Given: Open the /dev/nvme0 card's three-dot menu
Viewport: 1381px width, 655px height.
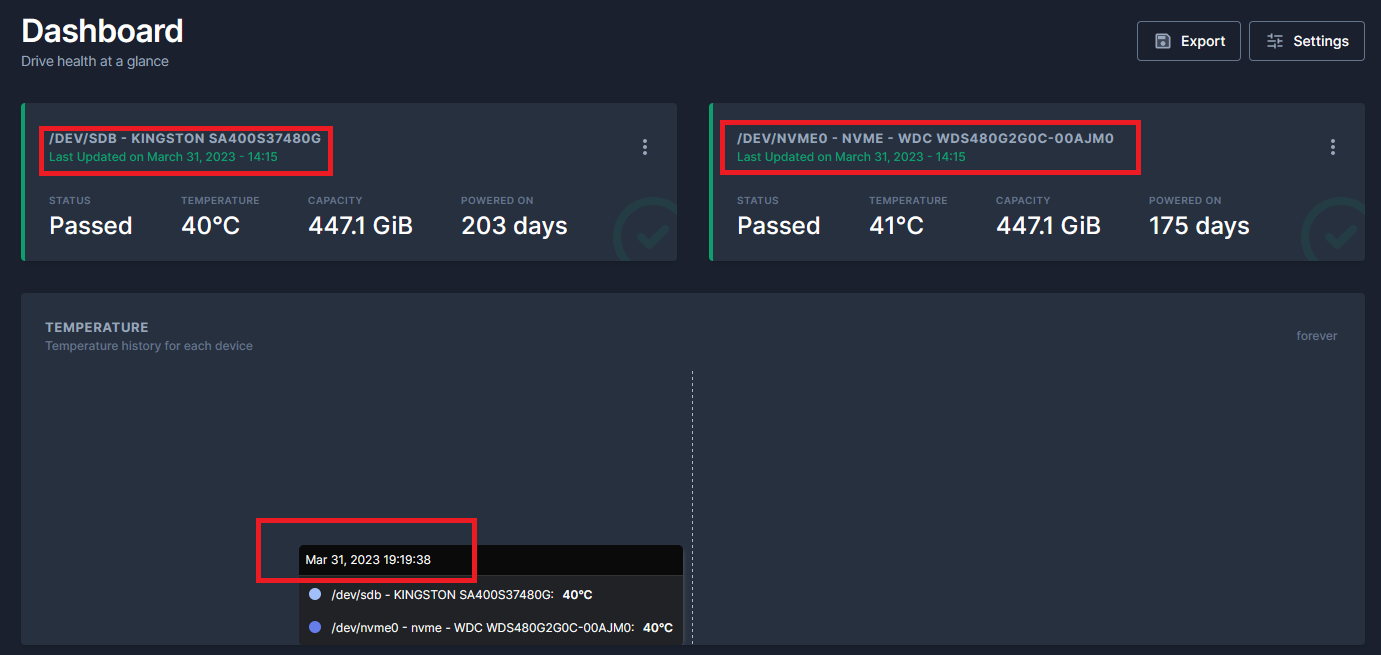Looking at the screenshot, I should (1333, 147).
